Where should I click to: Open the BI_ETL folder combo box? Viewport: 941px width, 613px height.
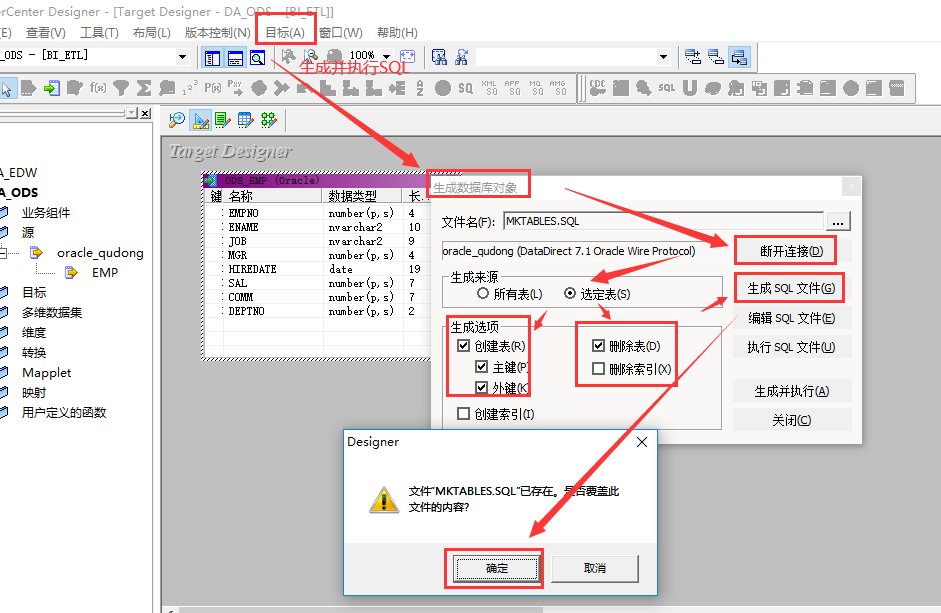point(183,57)
